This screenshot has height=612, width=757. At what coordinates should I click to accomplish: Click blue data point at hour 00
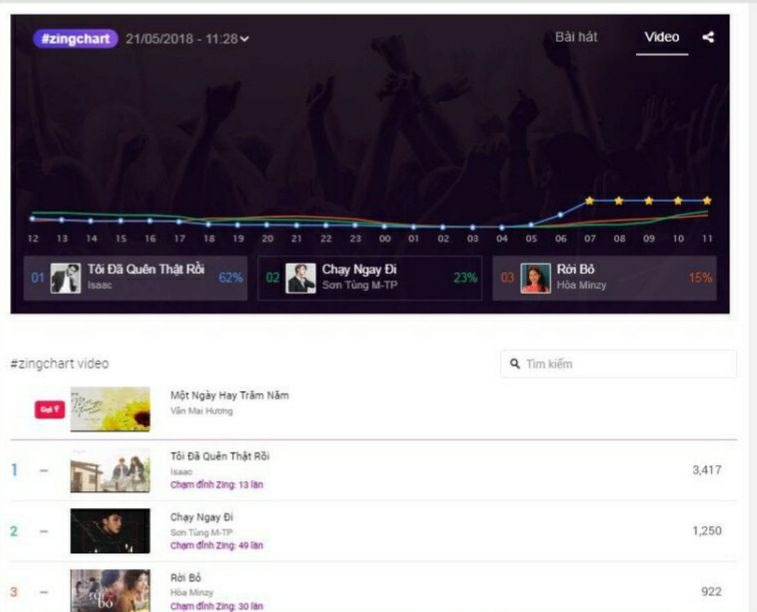click(384, 226)
